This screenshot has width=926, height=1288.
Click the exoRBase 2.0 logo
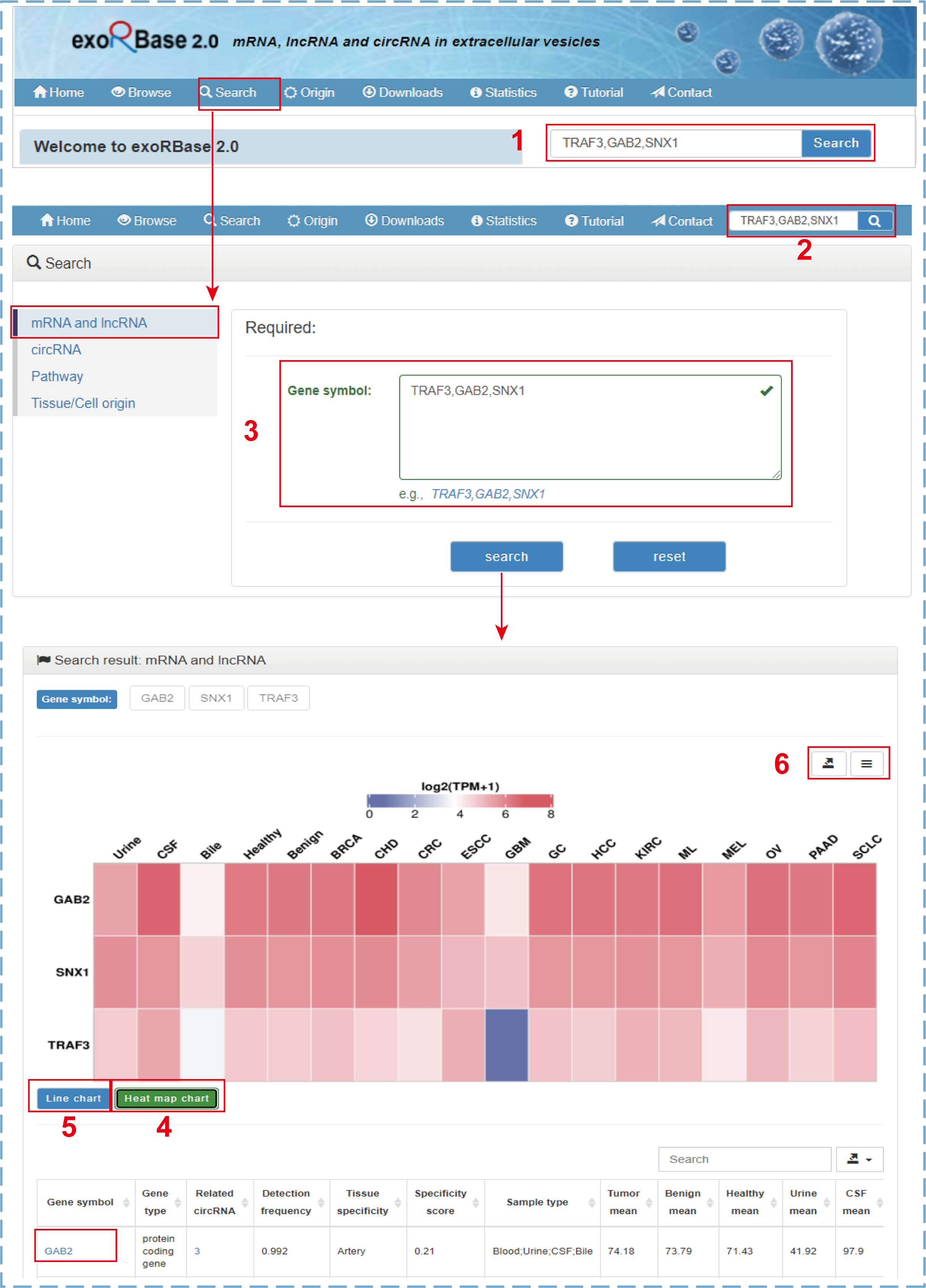(x=145, y=39)
